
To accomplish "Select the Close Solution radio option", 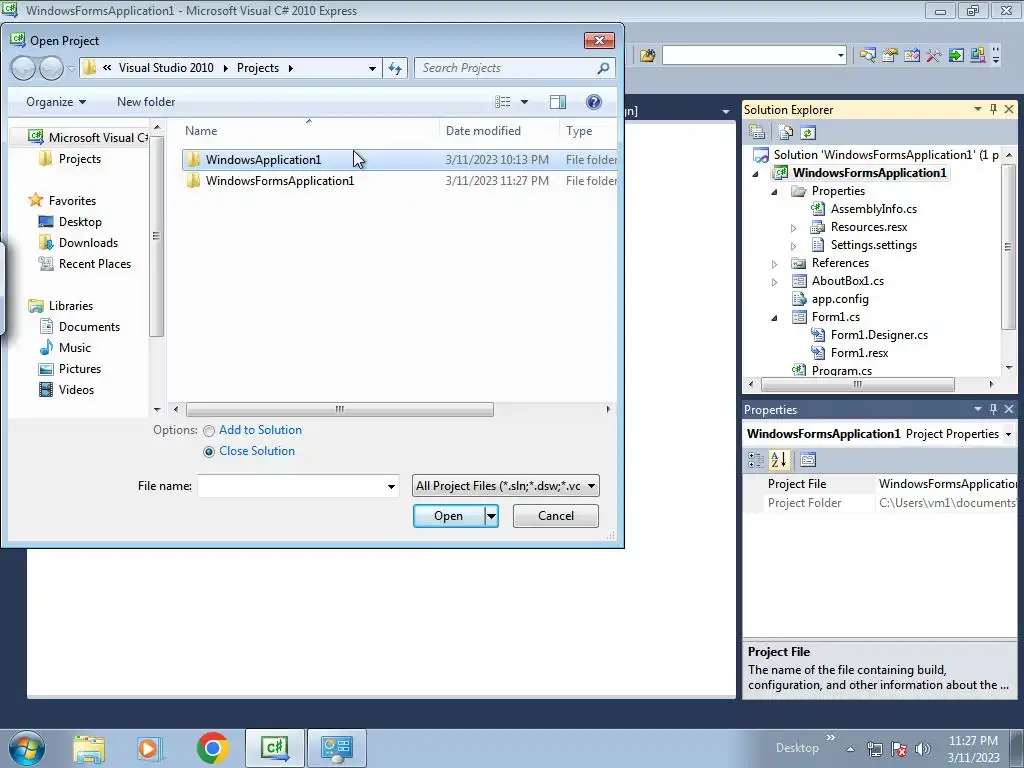I will tap(209, 452).
